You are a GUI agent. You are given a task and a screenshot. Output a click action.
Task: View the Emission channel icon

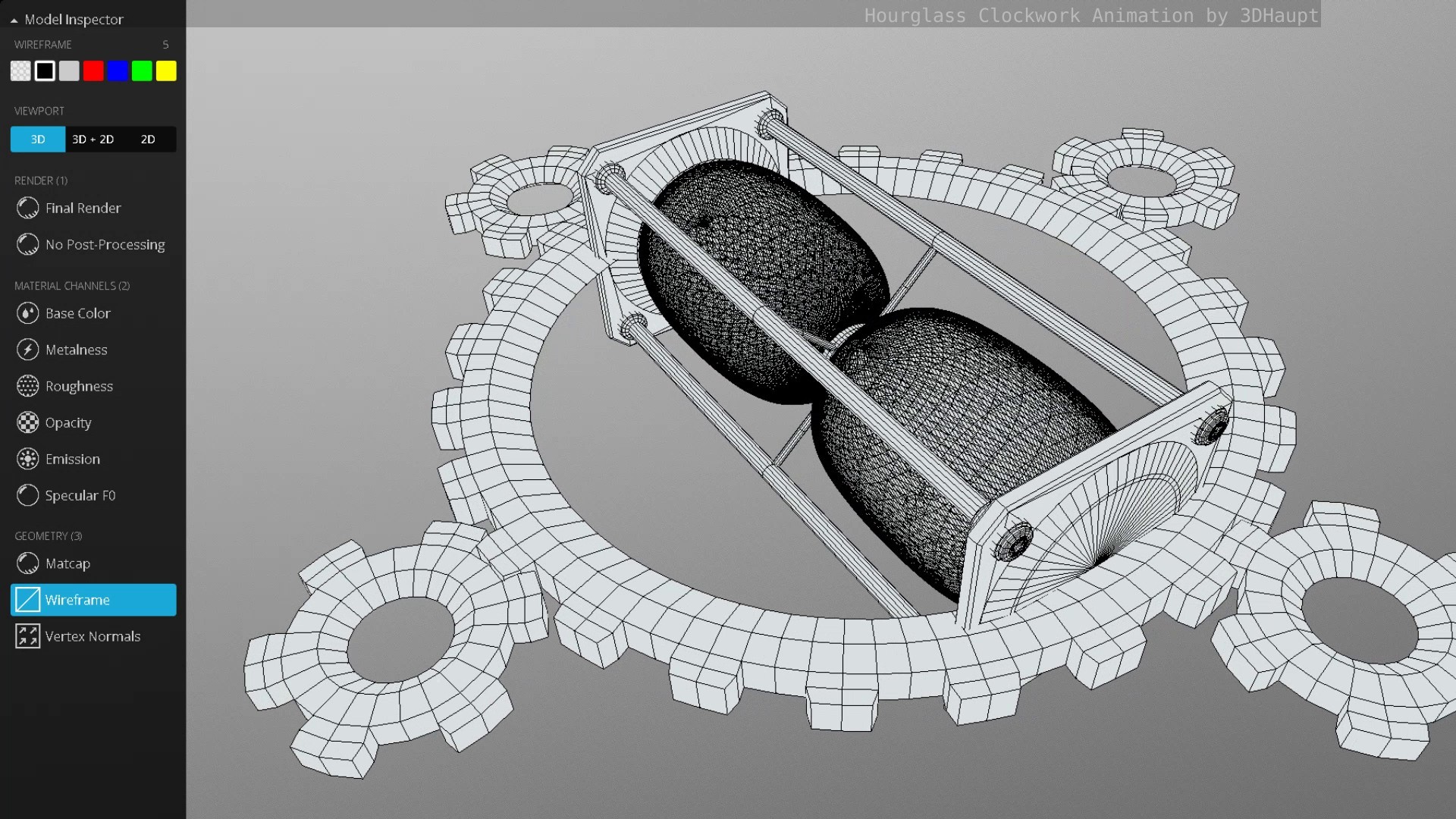27,459
